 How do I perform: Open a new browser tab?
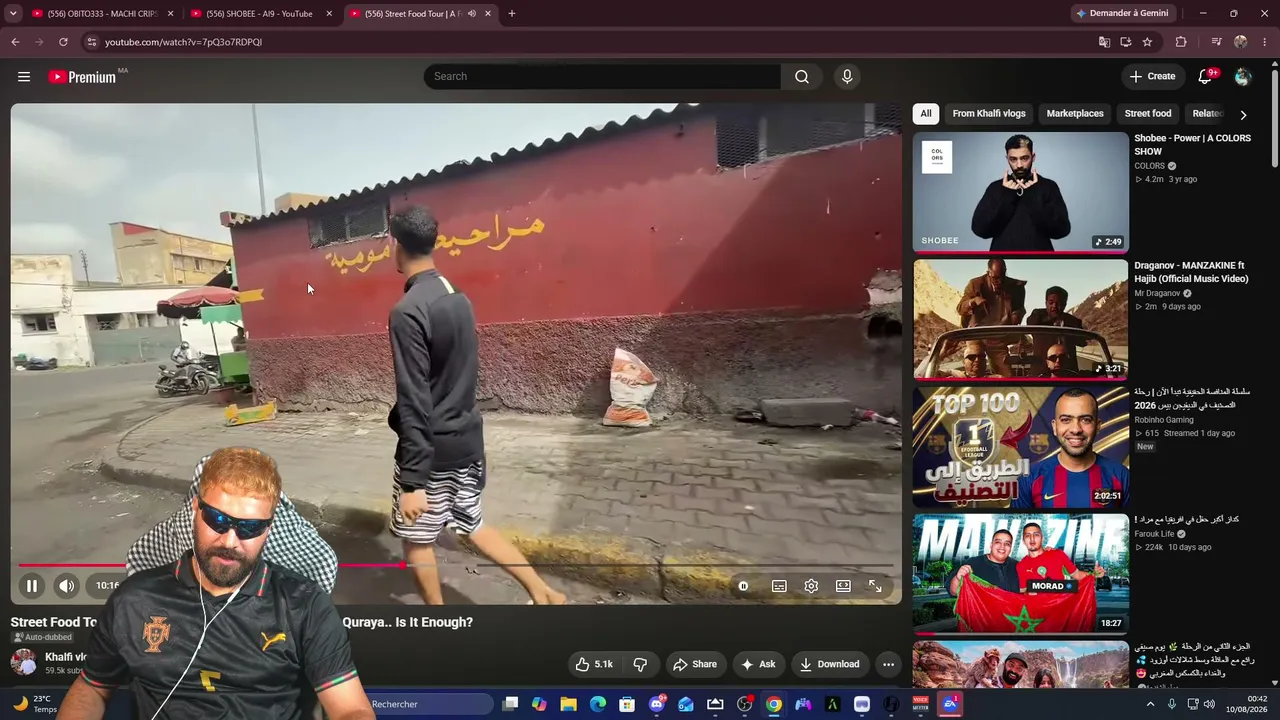[x=512, y=14]
